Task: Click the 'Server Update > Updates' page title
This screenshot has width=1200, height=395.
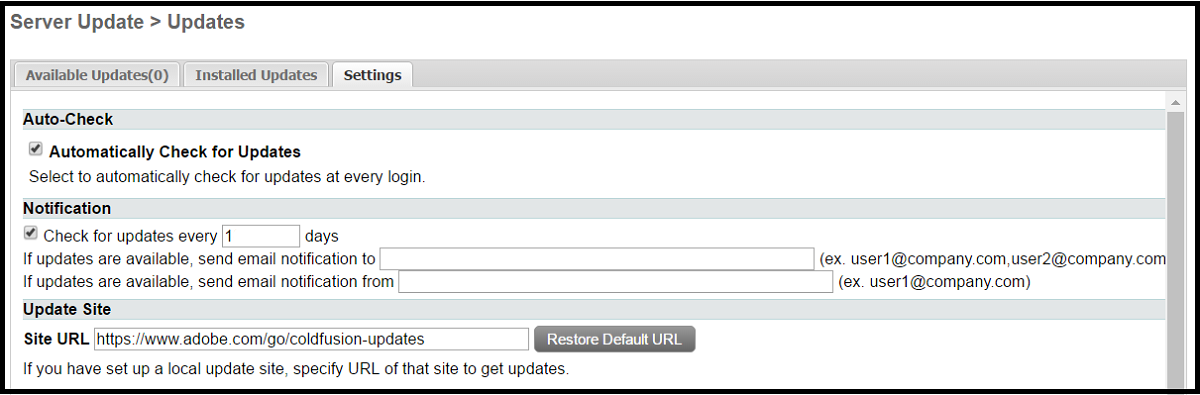Action: click(128, 20)
